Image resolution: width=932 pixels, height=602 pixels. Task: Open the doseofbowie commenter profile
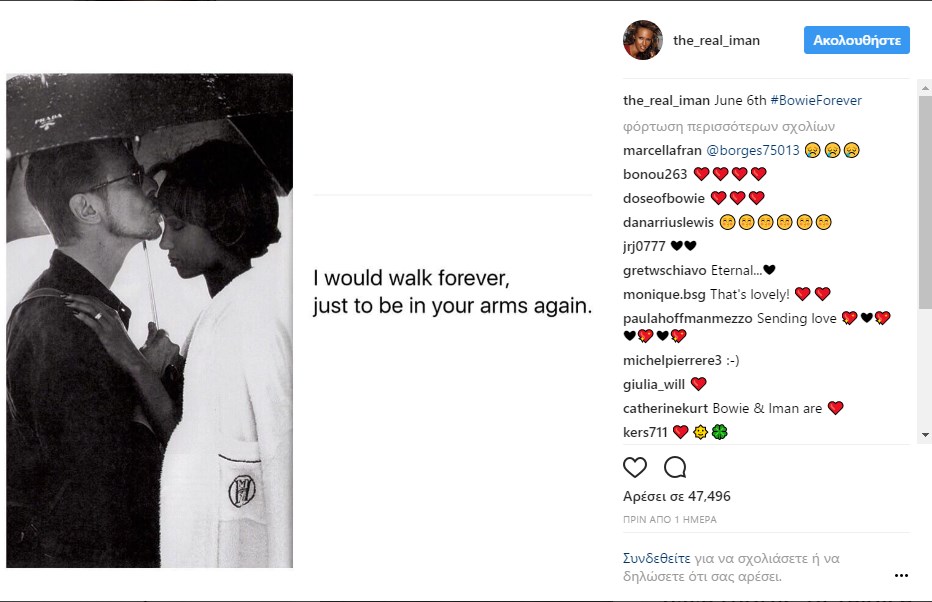point(663,198)
